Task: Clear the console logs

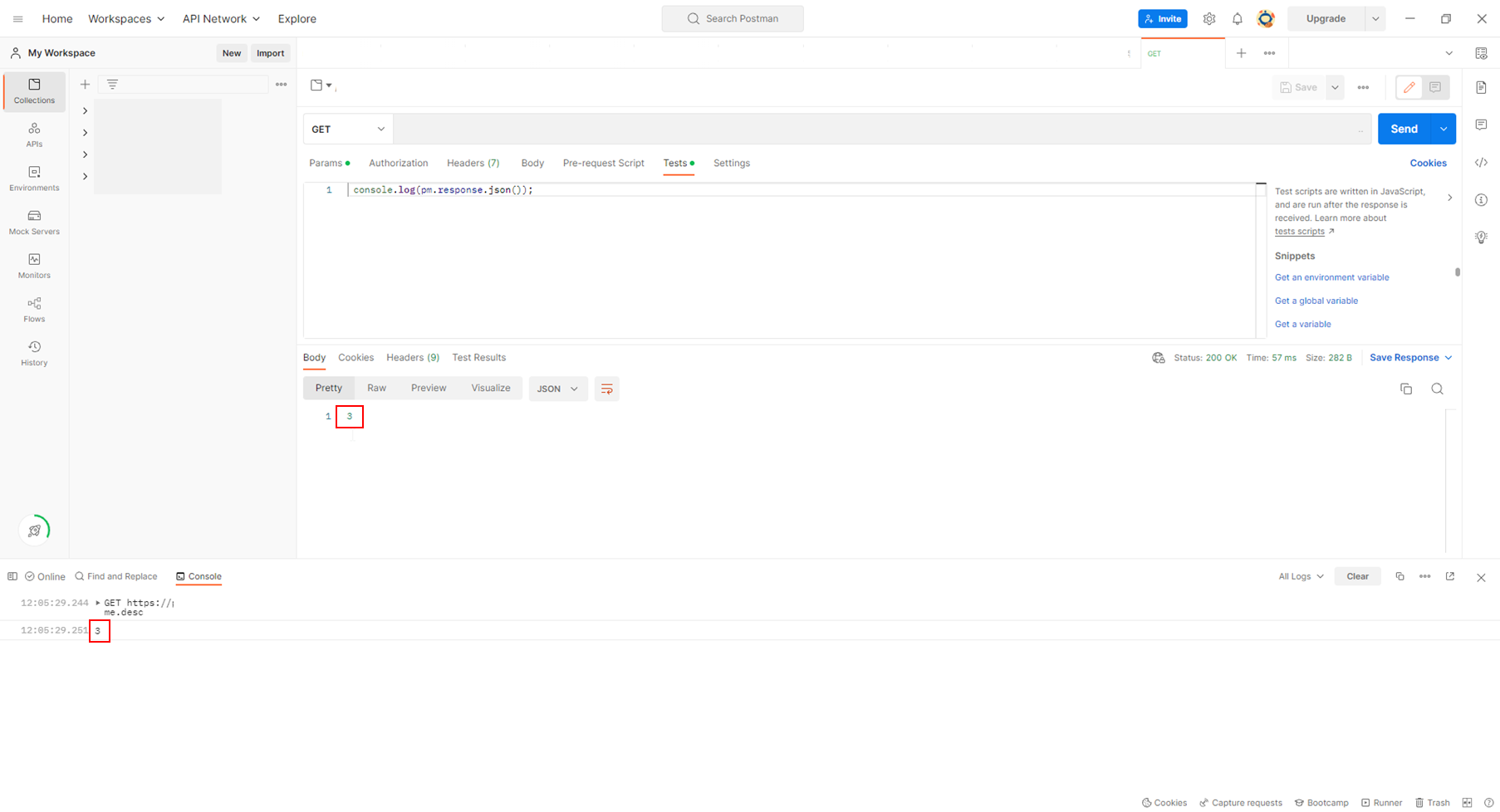Action: pos(1357,576)
